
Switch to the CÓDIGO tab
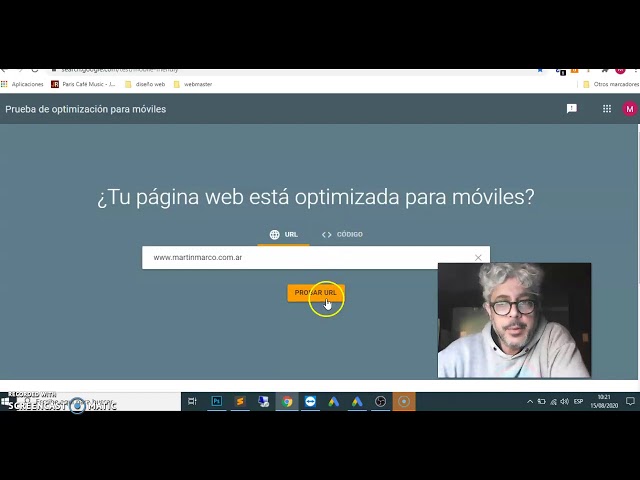pyautogui.click(x=342, y=235)
